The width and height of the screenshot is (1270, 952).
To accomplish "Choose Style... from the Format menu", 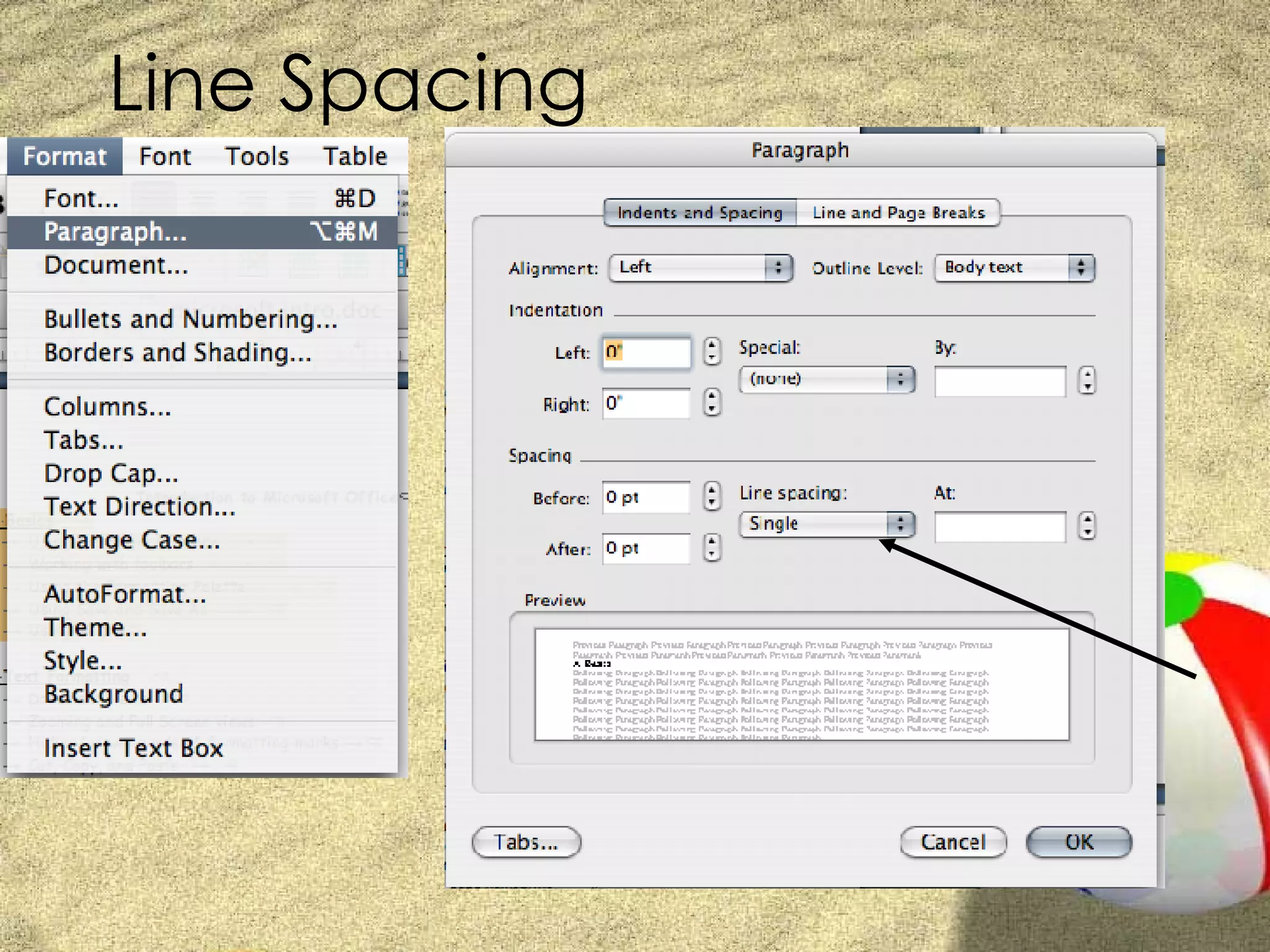I will (202, 661).
